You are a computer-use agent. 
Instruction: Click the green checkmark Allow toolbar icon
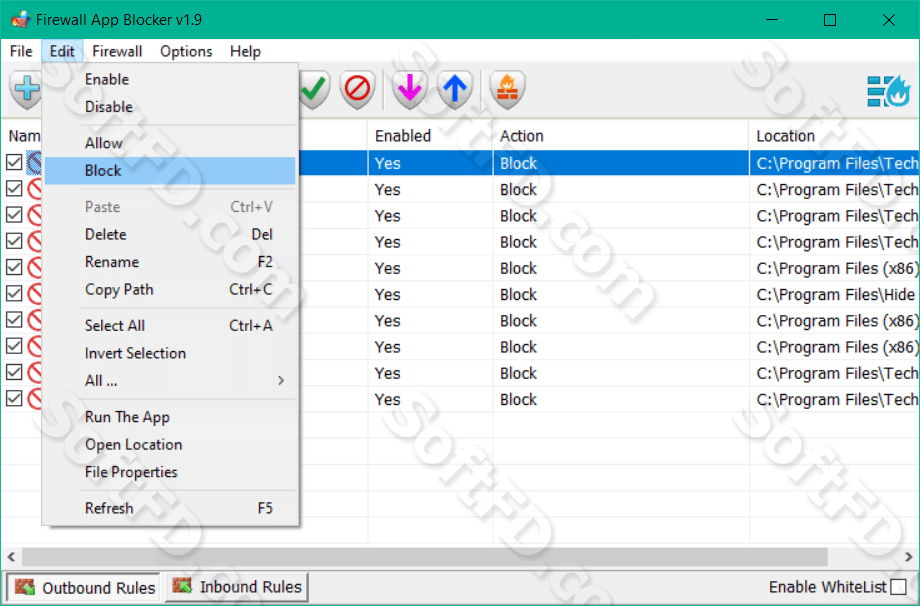[314, 89]
